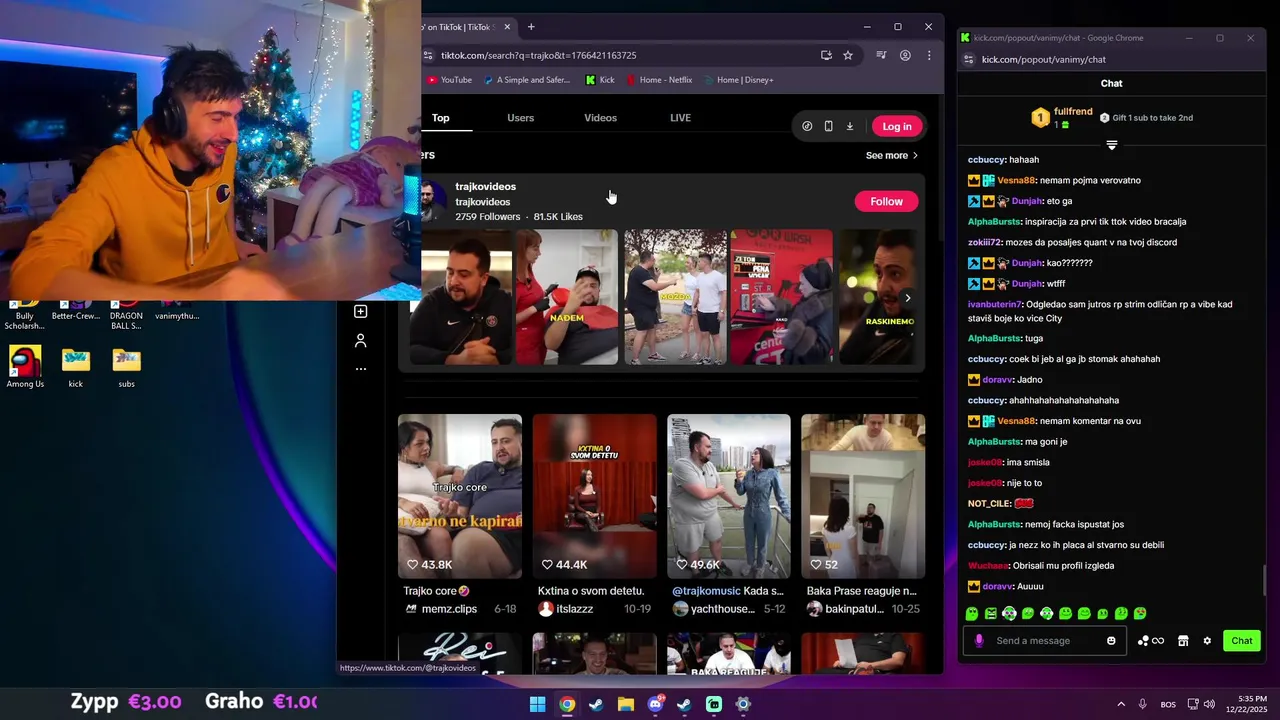Bookmark this page with the star icon

click(x=848, y=55)
